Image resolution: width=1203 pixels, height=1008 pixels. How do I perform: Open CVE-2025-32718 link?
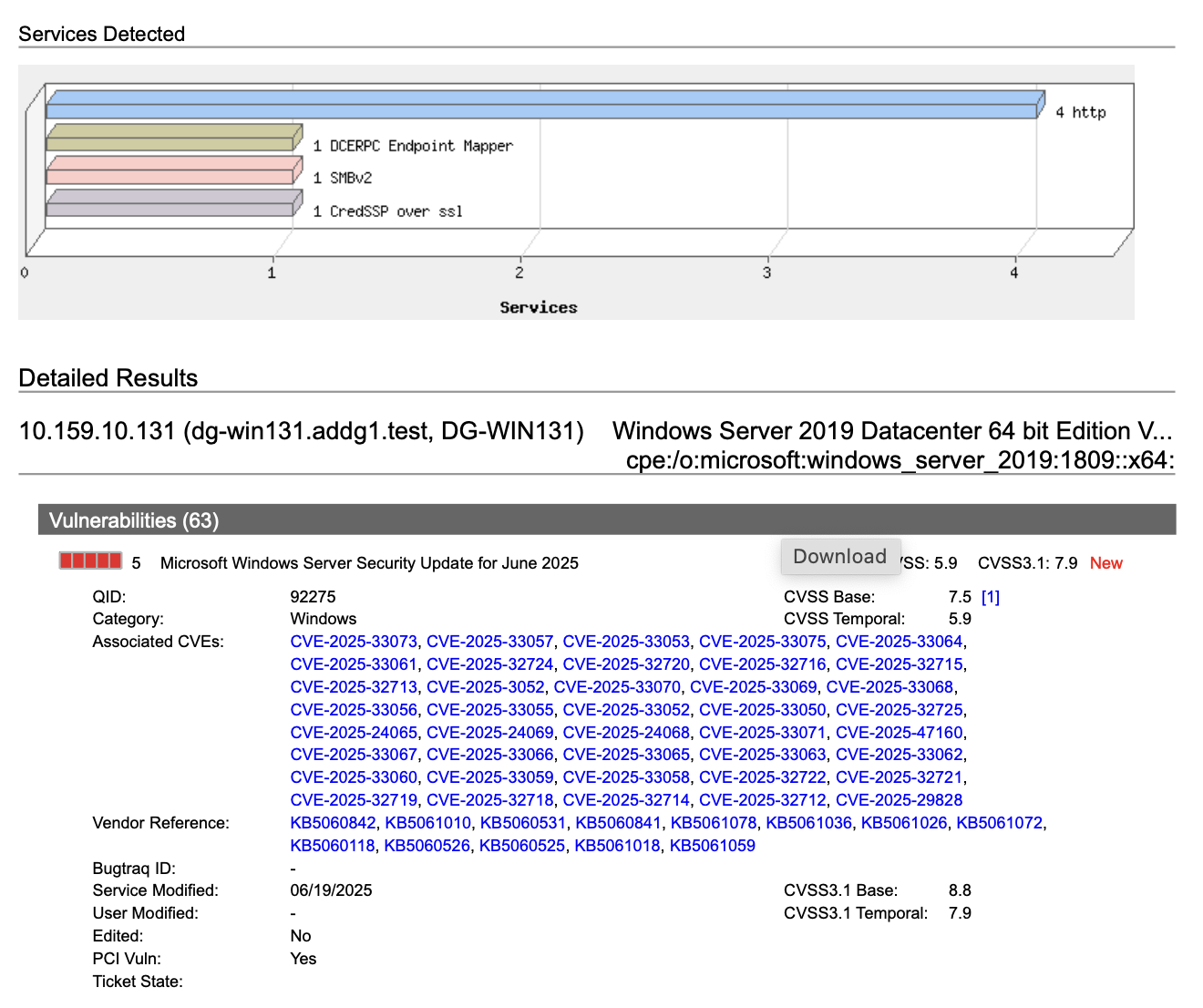coord(490,800)
